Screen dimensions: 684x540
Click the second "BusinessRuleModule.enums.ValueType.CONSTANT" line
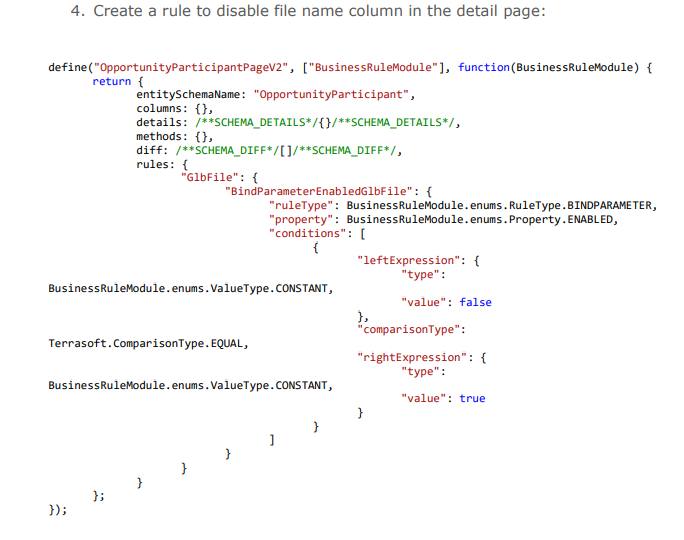point(191,386)
